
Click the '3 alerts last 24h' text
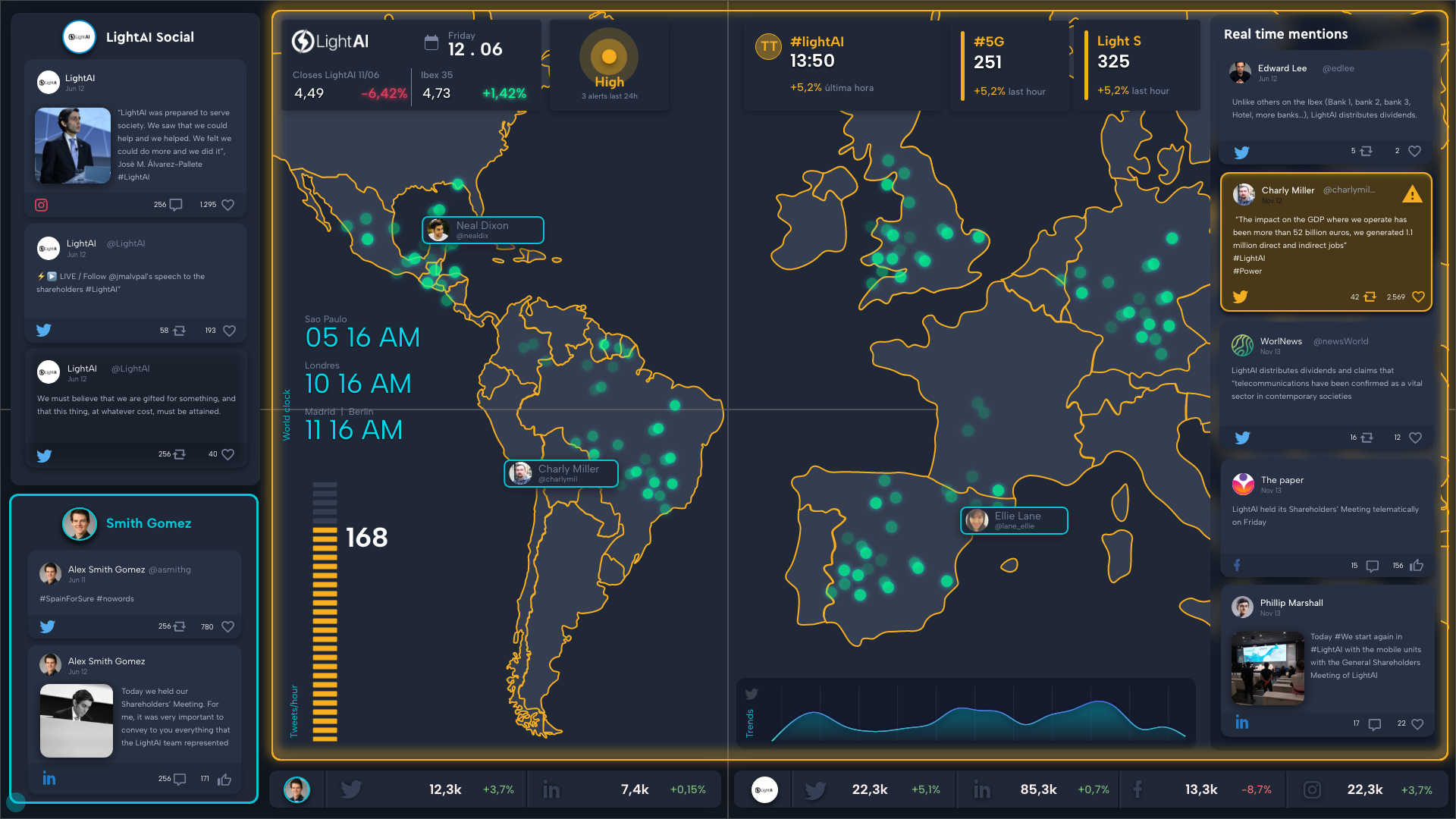pos(609,96)
